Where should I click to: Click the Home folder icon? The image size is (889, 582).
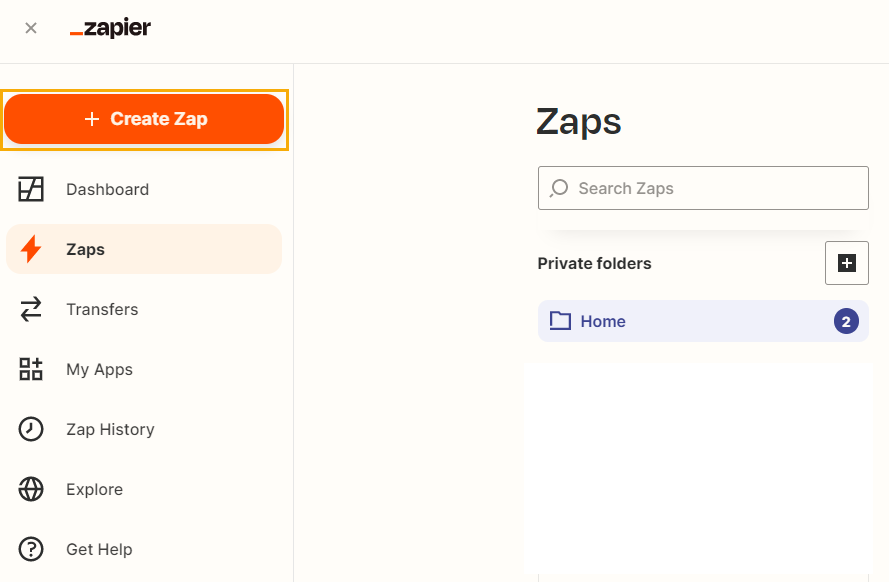coord(560,321)
